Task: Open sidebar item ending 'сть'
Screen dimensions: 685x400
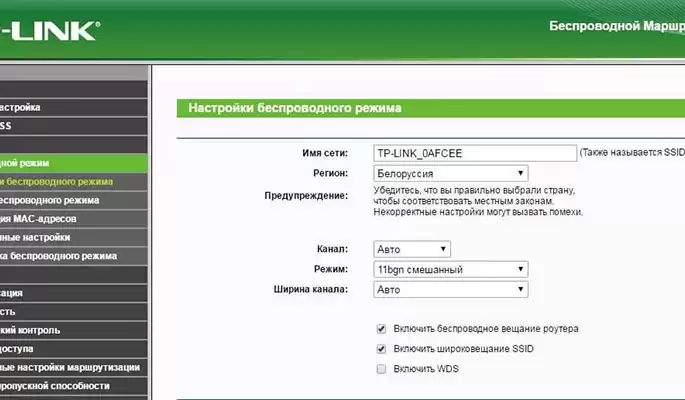Action: (x=74, y=312)
